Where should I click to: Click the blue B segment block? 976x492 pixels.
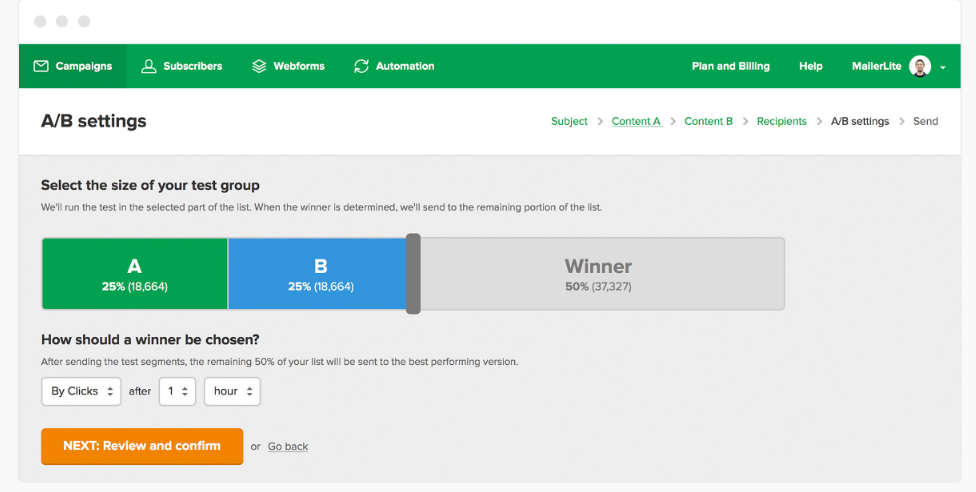pos(318,273)
